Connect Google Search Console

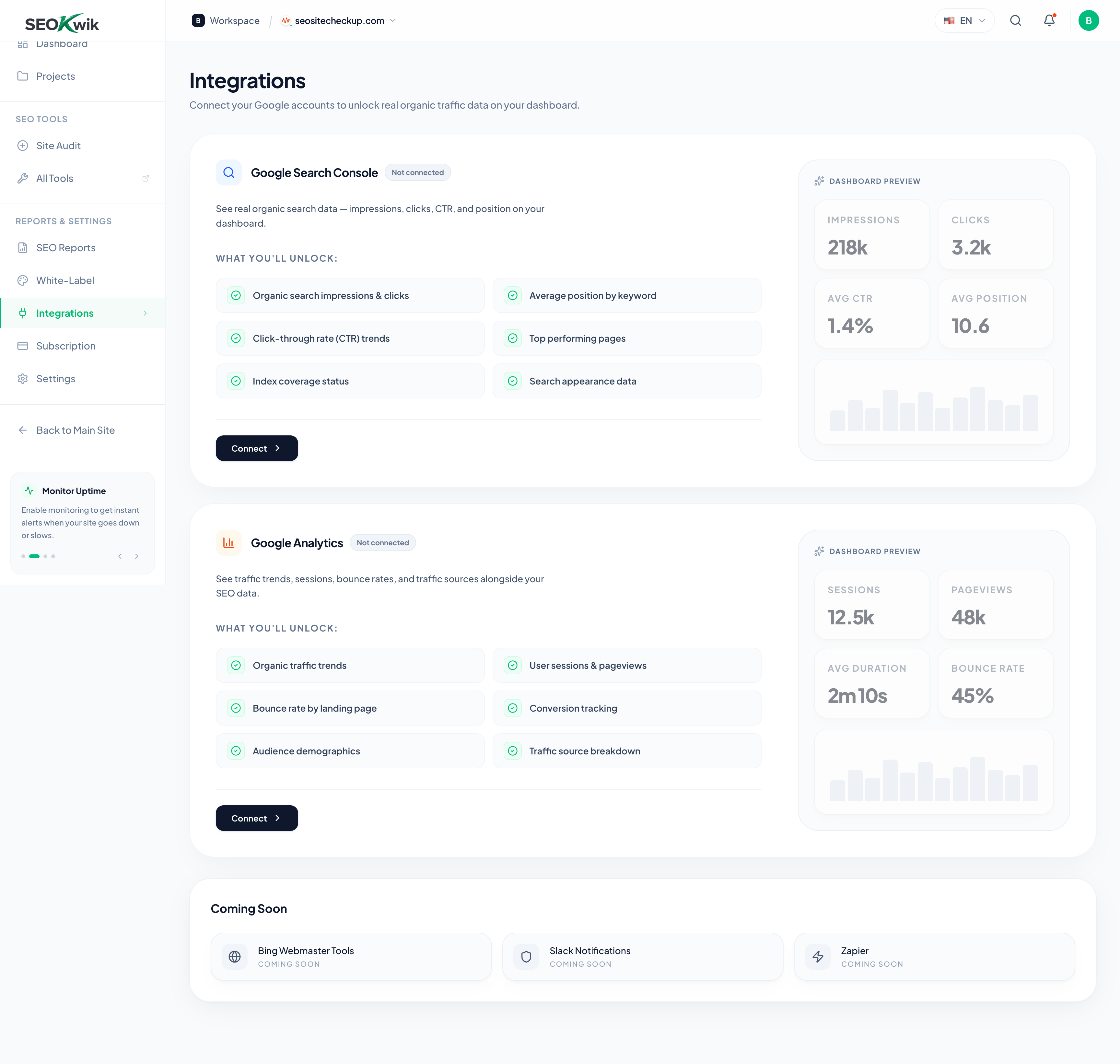coord(257,448)
